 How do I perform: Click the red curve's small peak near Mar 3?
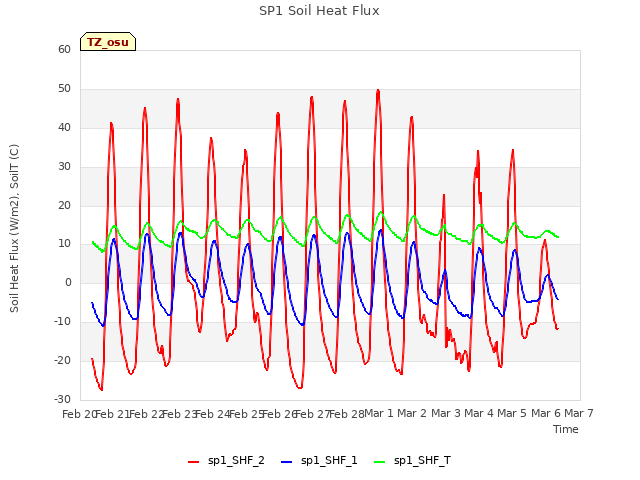[444, 195]
